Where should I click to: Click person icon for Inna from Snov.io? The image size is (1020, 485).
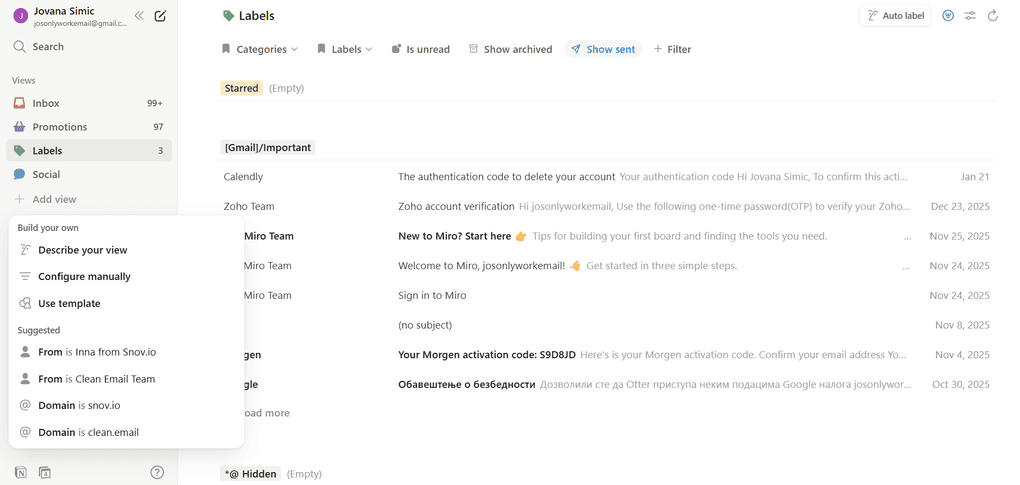point(25,352)
